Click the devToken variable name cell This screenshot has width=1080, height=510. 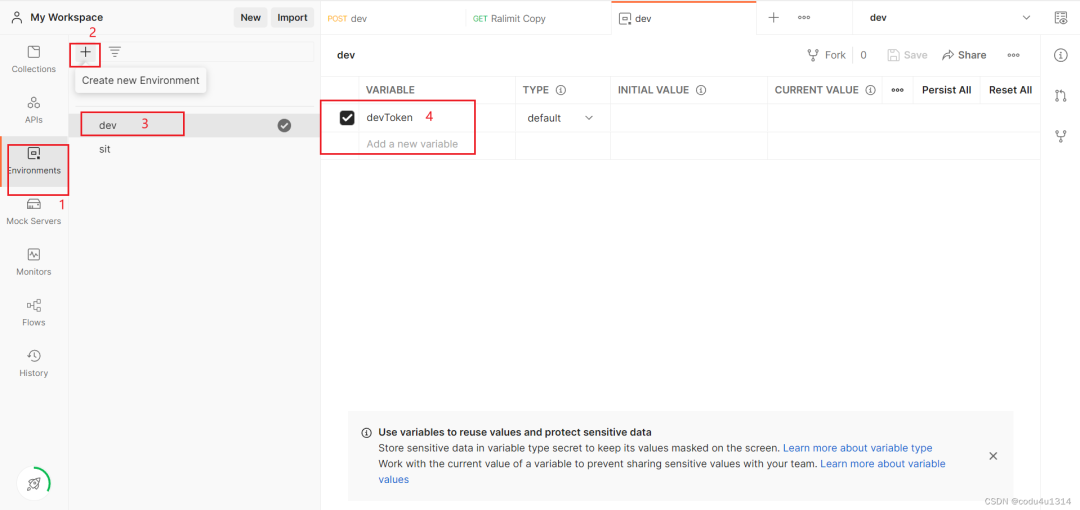(x=437, y=118)
